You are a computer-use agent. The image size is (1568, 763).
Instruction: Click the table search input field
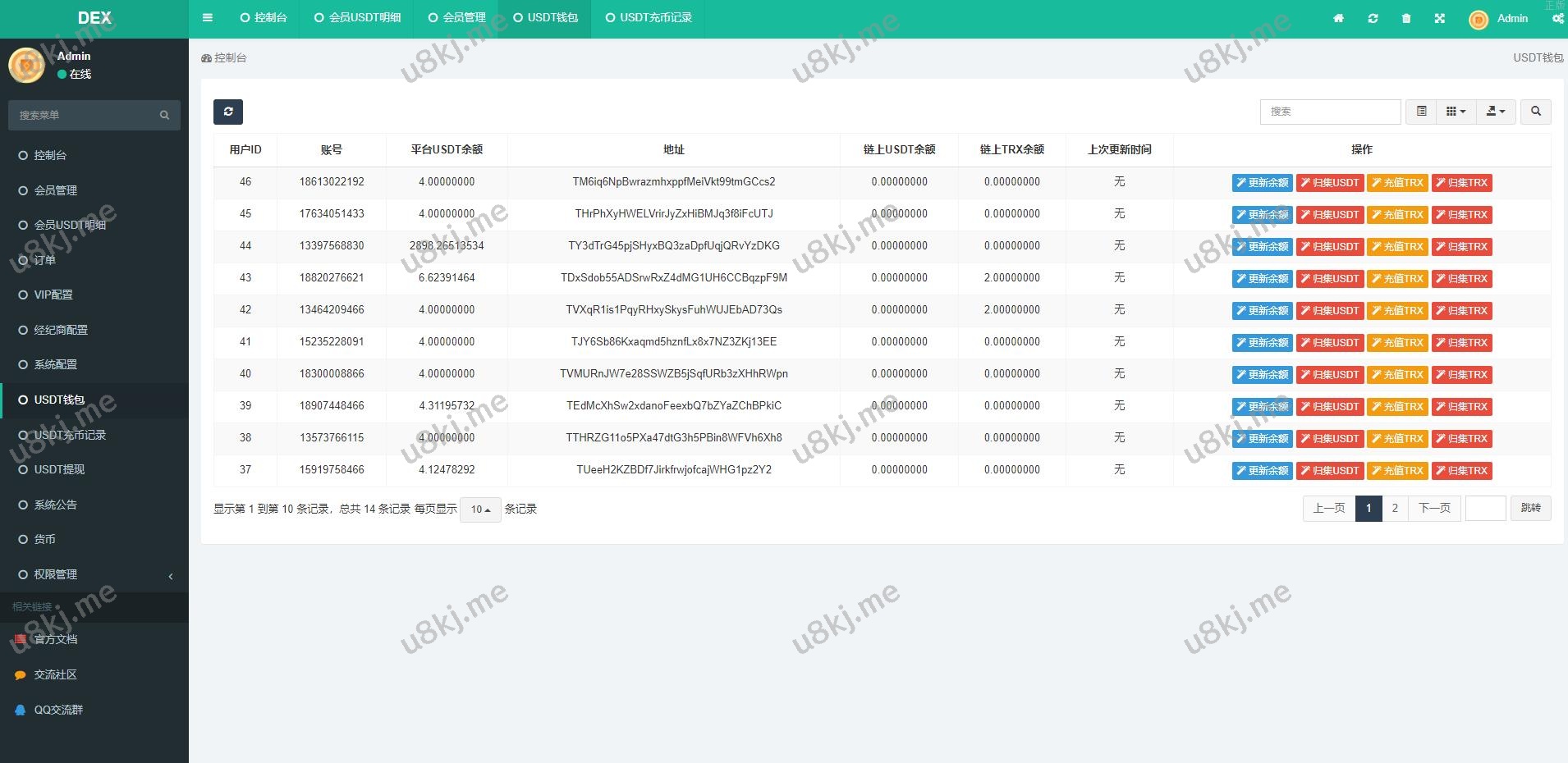click(x=1330, y=112)
